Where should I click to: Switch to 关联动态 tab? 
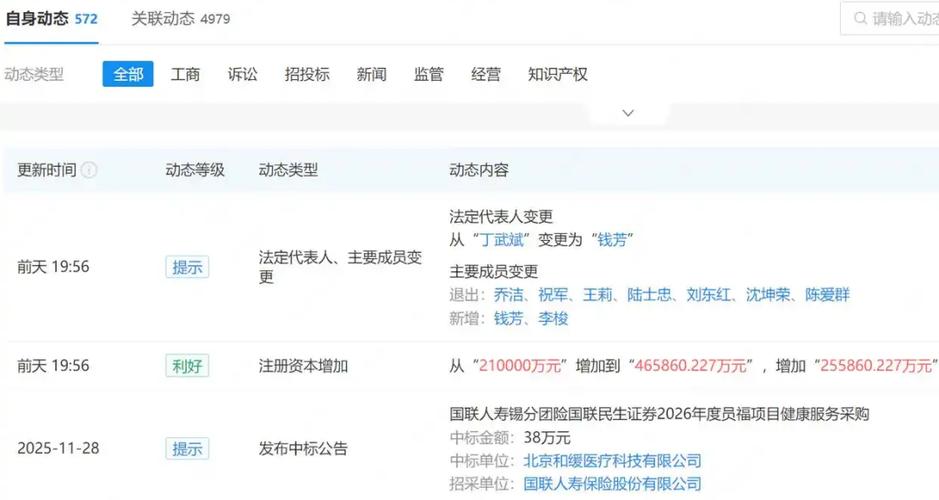coord(180,19)
